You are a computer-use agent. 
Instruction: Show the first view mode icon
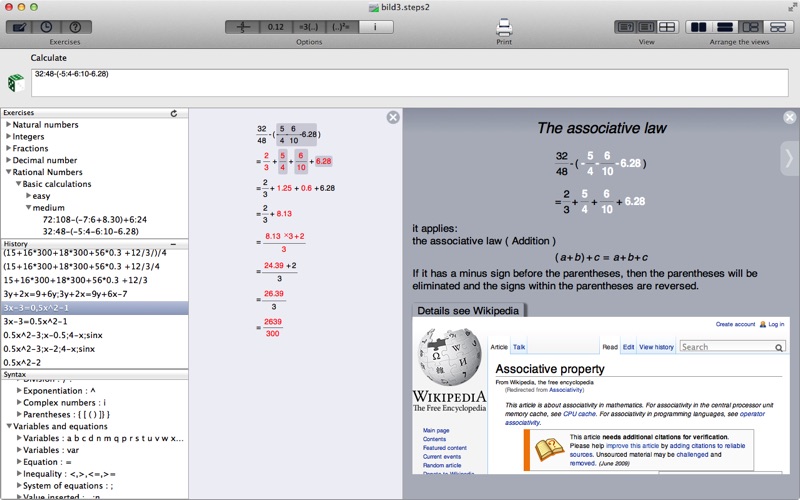tap(625, 27)
